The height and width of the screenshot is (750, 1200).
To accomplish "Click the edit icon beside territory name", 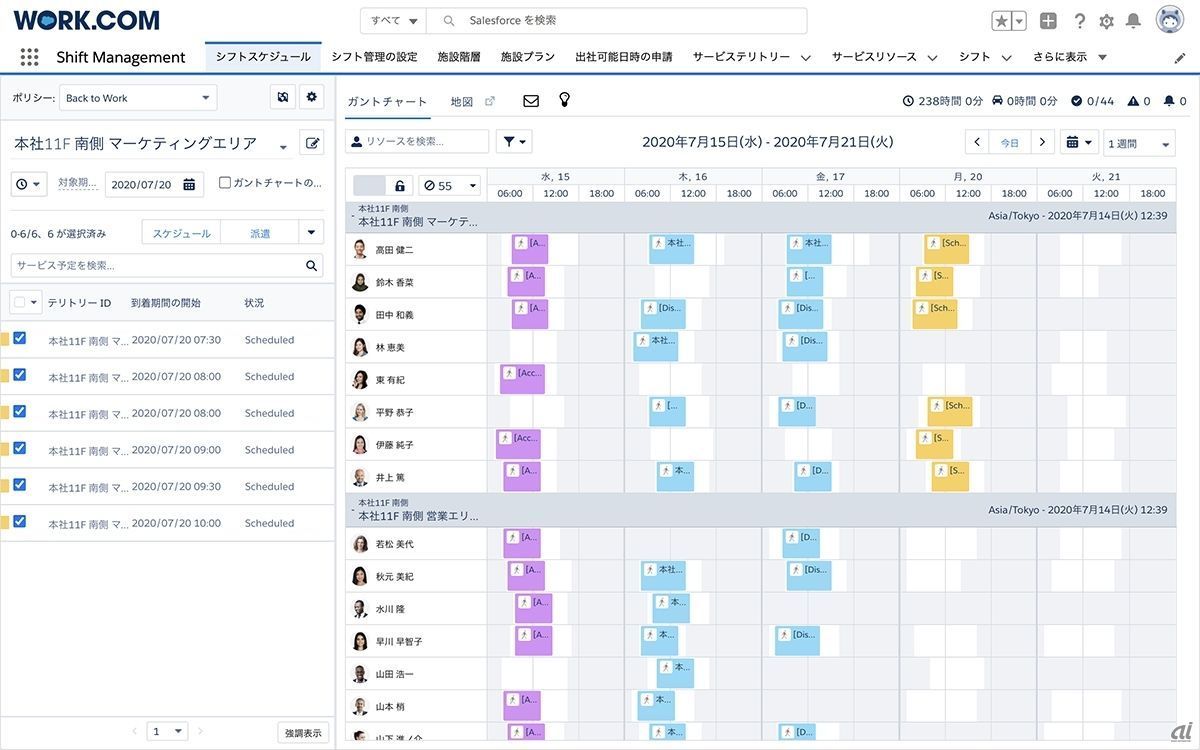I will coord(312,143).
